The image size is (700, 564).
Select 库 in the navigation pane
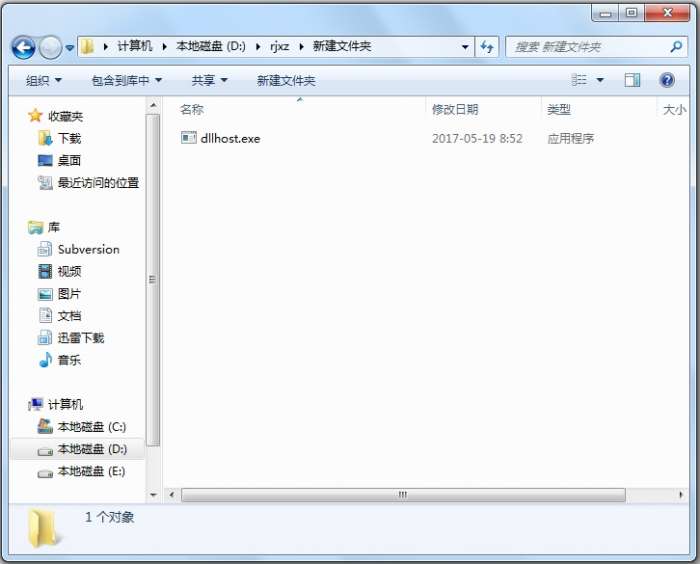[x=54, y=227]
